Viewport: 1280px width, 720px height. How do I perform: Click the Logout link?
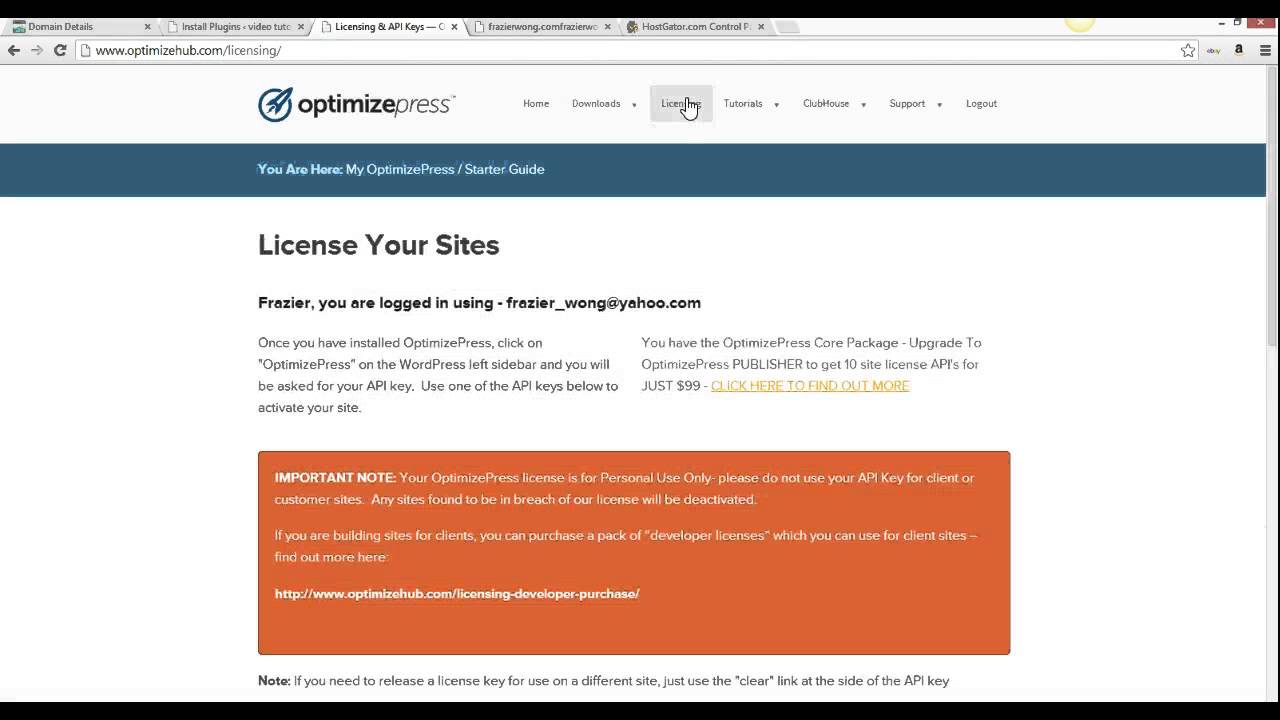coord(981,104)
